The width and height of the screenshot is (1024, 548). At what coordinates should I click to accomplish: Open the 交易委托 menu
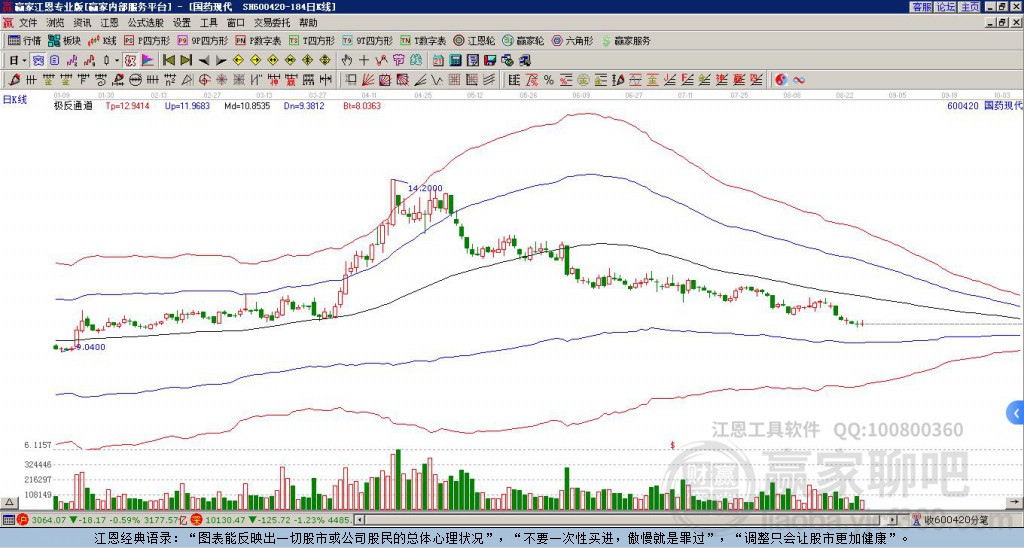point(272,23)
